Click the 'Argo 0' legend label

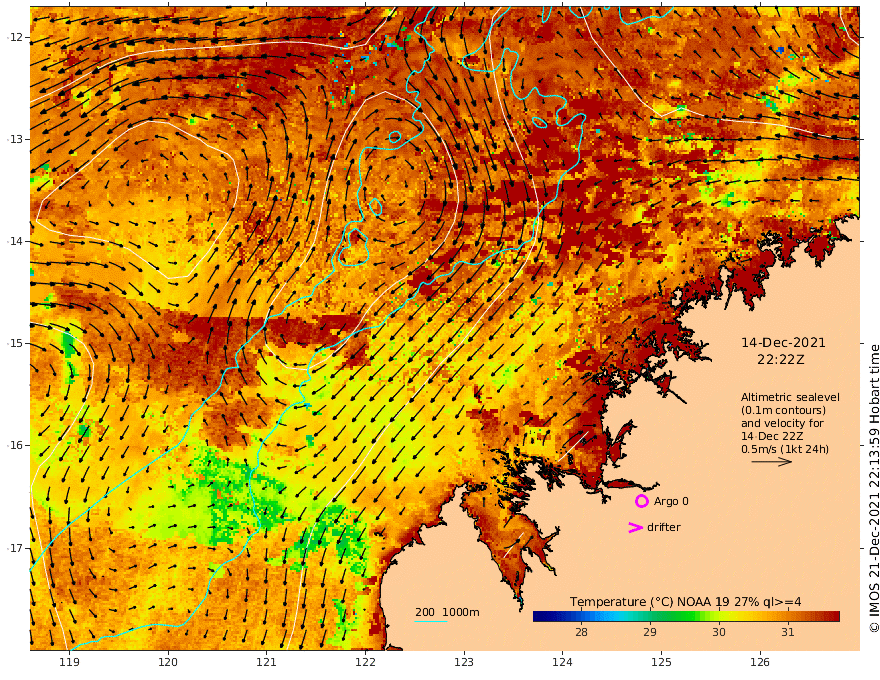(x=671, y=501)
